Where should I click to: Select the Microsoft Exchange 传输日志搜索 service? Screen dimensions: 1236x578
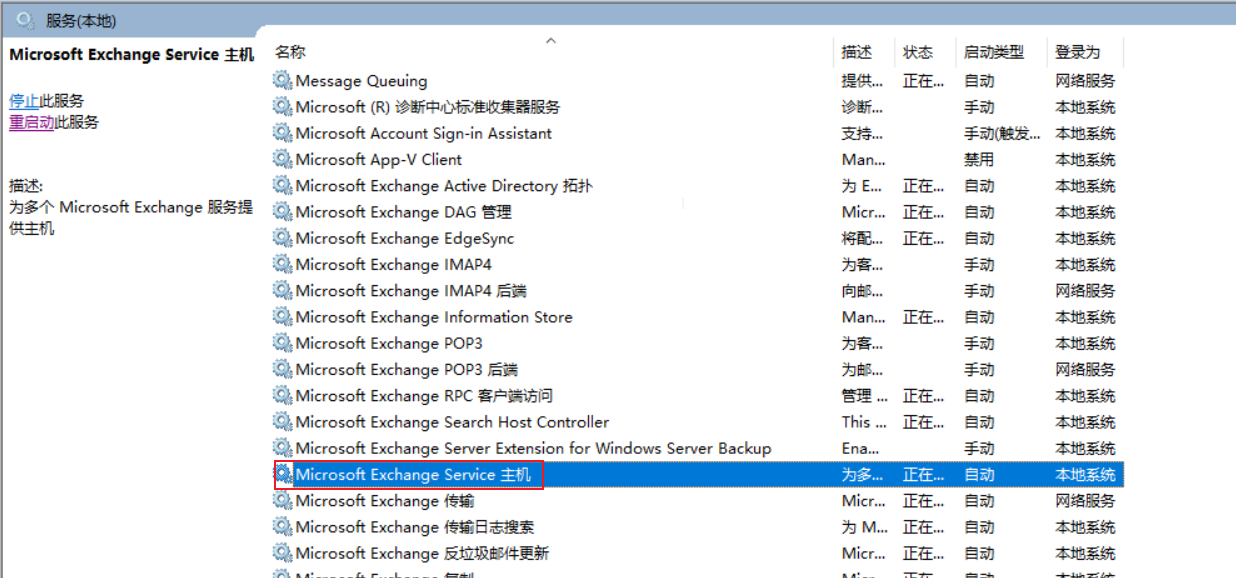[415, 527]
